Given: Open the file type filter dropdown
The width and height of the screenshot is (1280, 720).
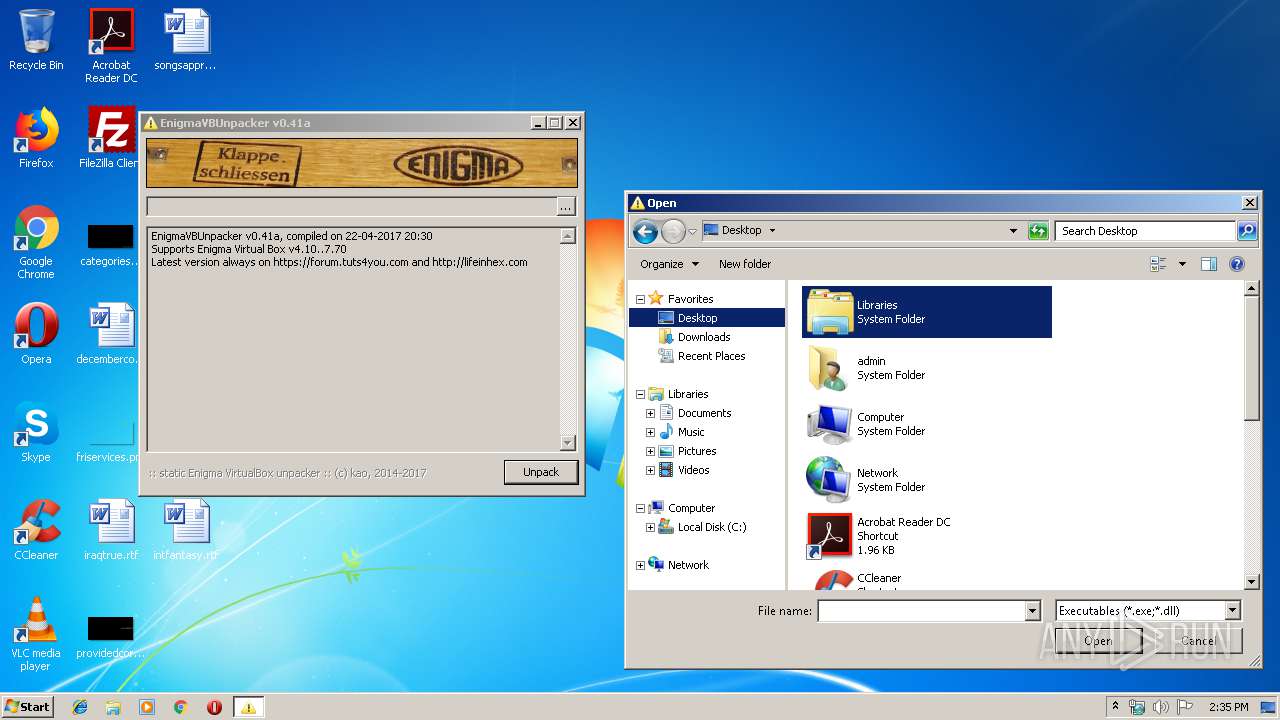Looking at the screenshot, I should click(x=1232, y=610).
